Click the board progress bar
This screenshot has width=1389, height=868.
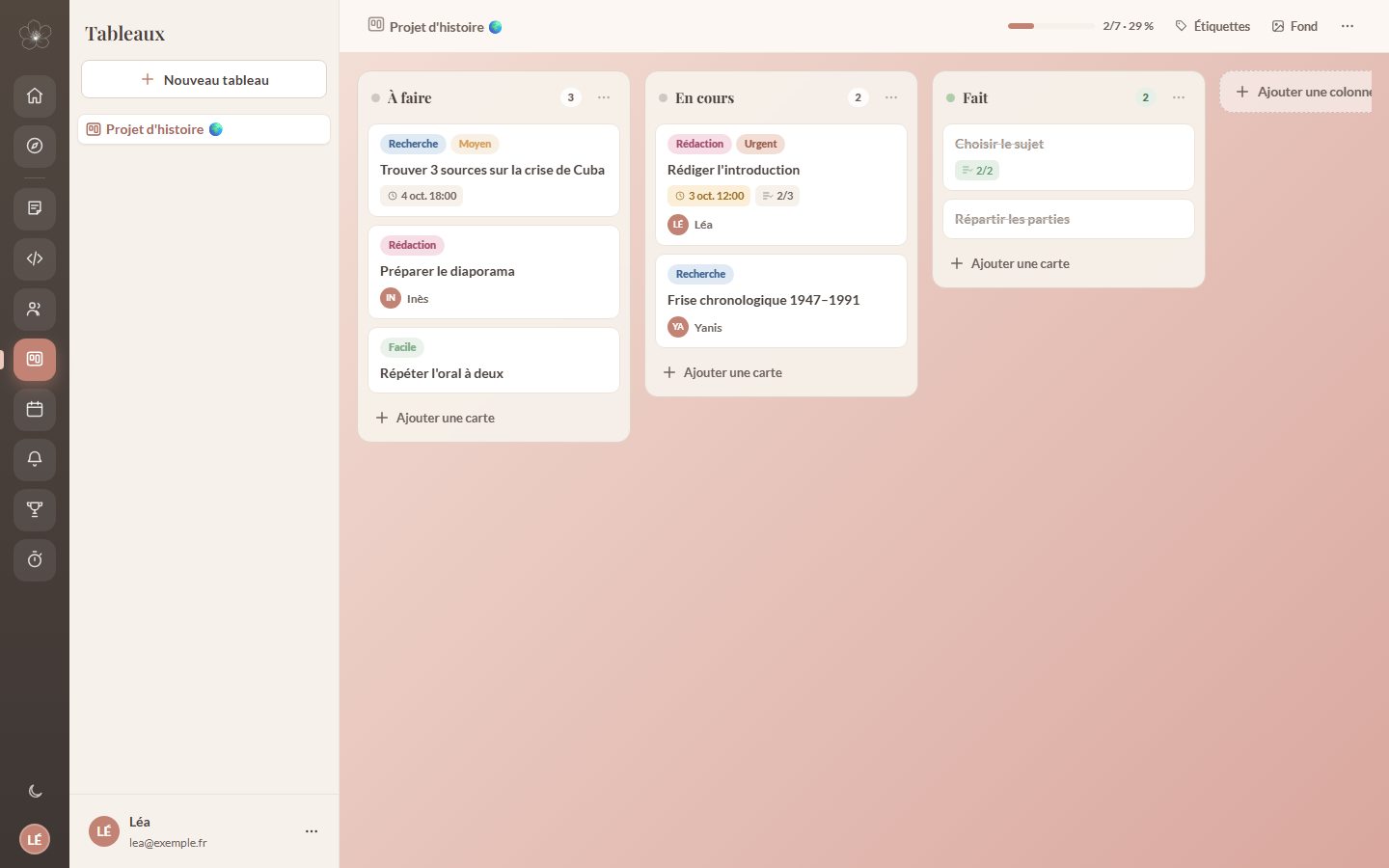click(x=1050, y=26)
